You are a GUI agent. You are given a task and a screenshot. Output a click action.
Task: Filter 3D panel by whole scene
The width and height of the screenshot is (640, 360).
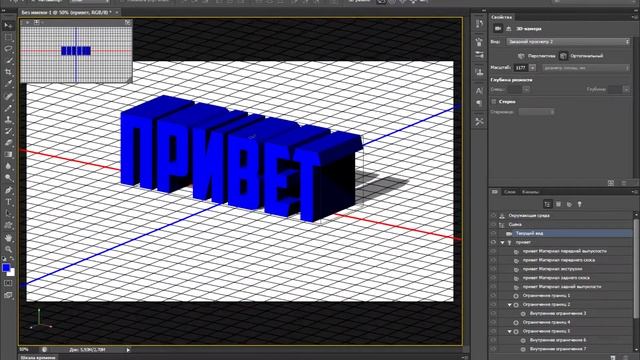tap(548, 204)
